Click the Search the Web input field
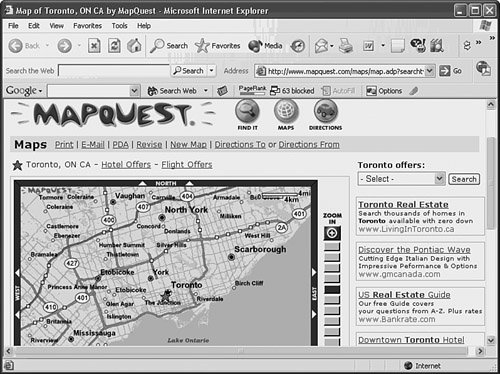 [114, 71]
